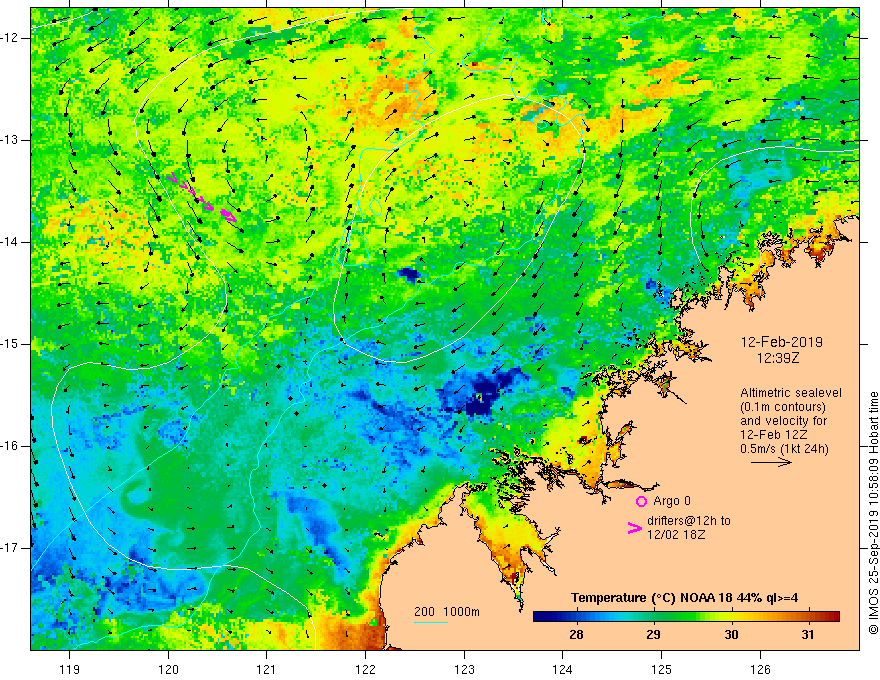Click the 'drifters@12h to' legend label
Image resolution: width=880 pixels, height=680 pixels.
[x=689, y=521]
